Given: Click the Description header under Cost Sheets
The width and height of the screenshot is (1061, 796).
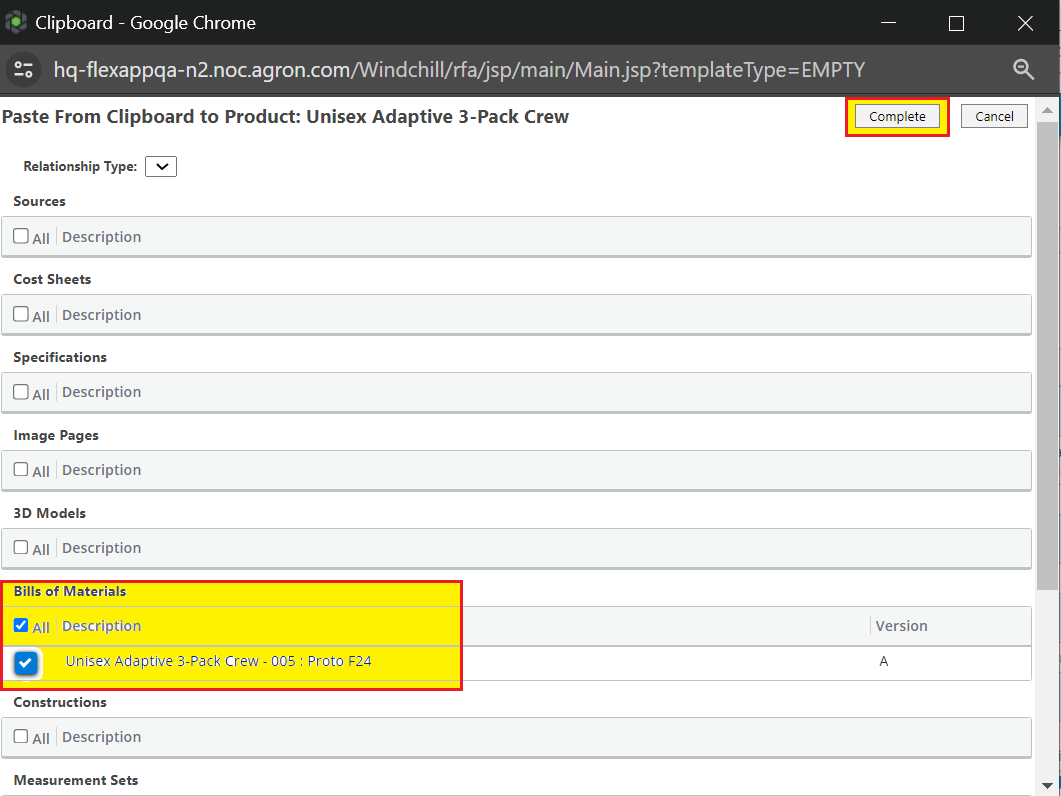Looking at the screenshot, I should (x=101, y=315).
